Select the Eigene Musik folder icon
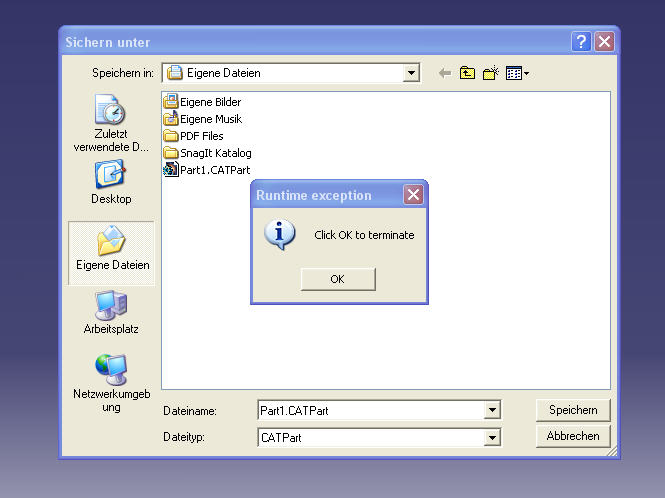The image size is (665, 498). coord(171,119)
